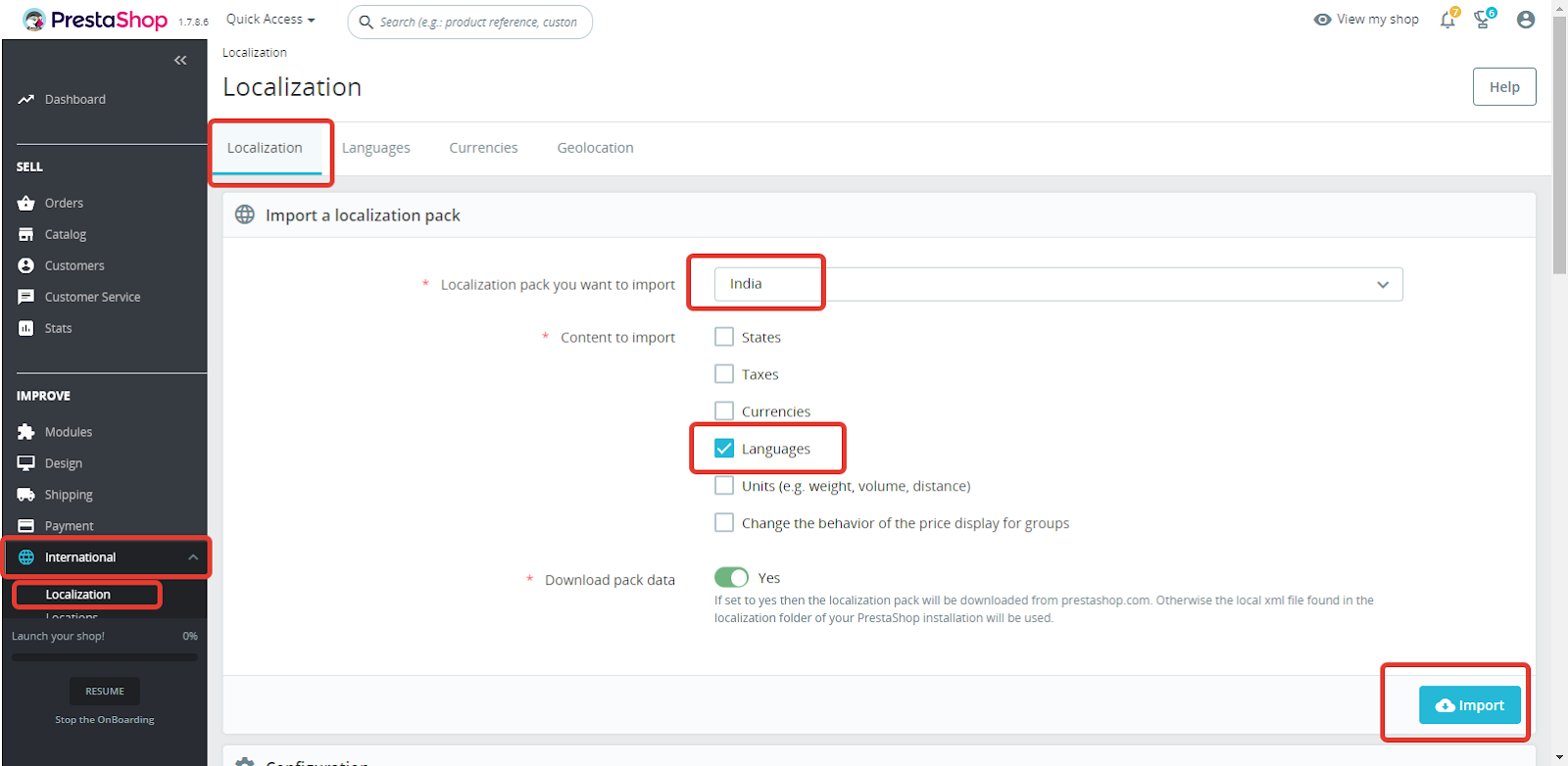Viewport: 1568px width, 766px height.
Task: Collapse sidebar with double-chevron icon
Action: click(180, 61)
